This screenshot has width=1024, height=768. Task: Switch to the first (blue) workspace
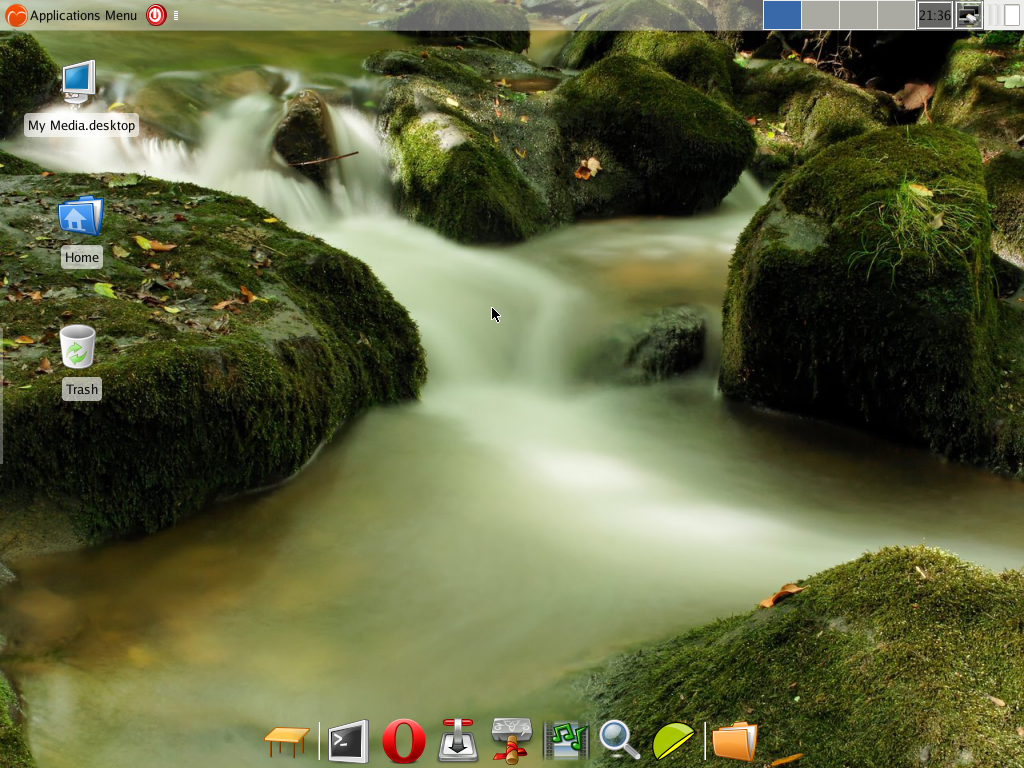pos(782,15)
